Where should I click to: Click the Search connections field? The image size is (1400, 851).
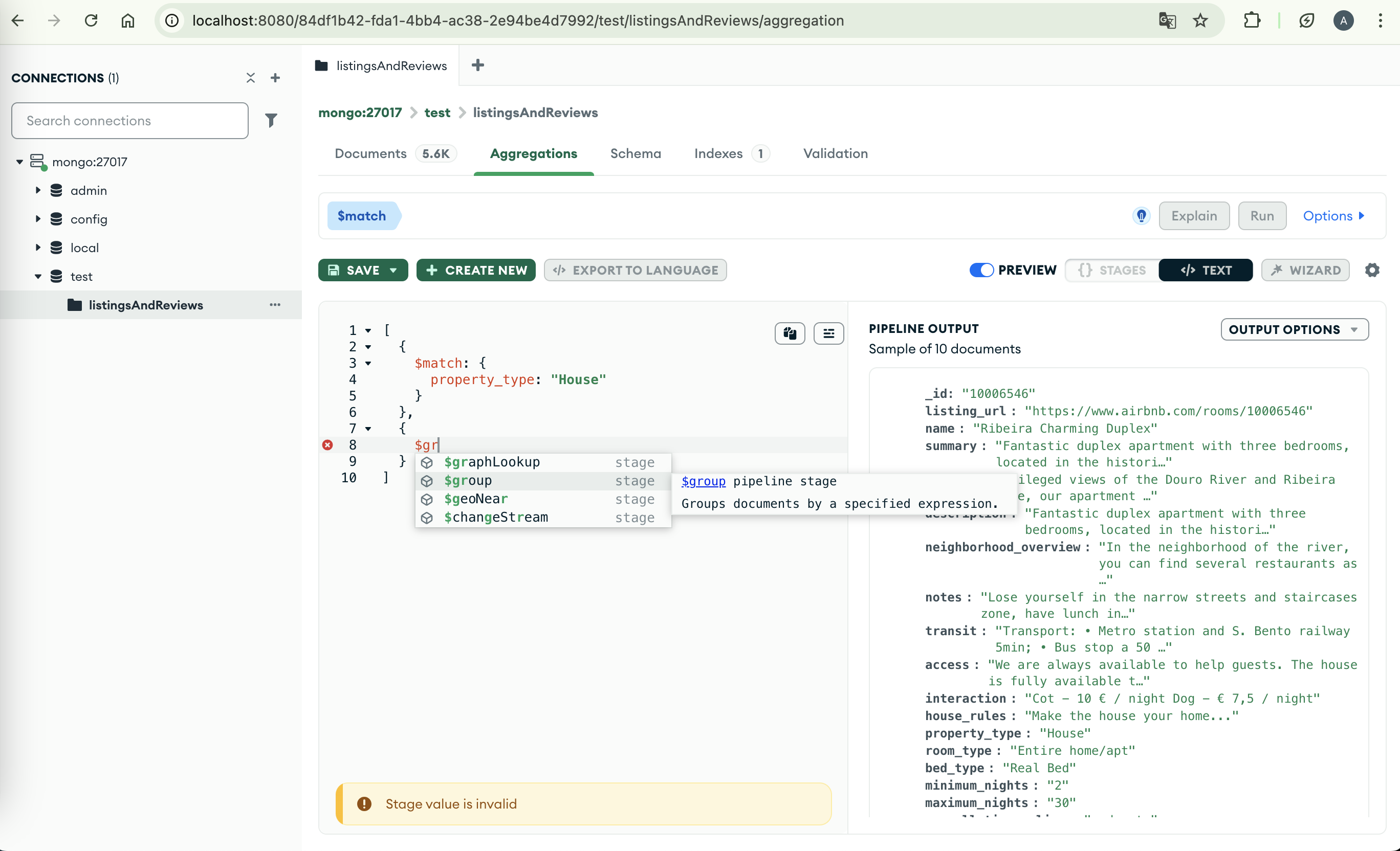point(129,120)
